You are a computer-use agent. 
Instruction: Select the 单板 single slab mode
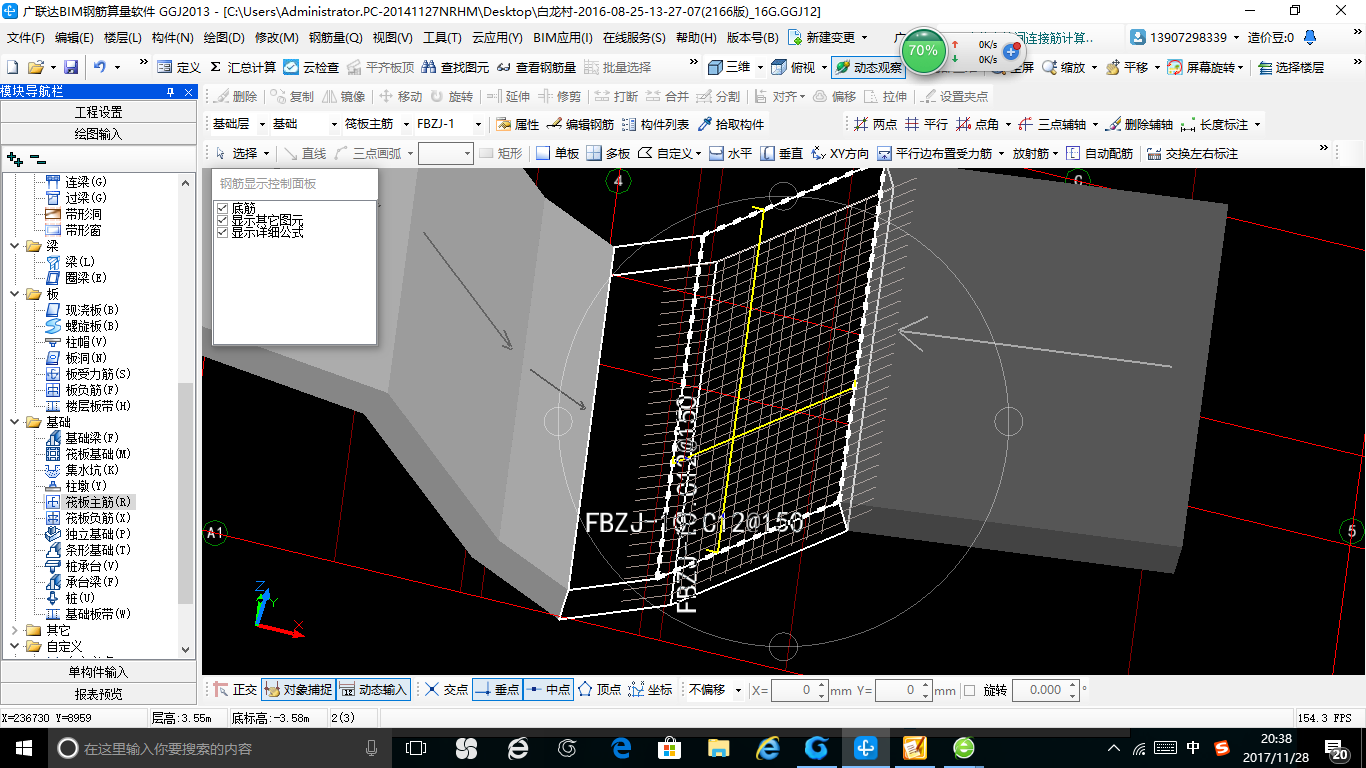point(557,153)
